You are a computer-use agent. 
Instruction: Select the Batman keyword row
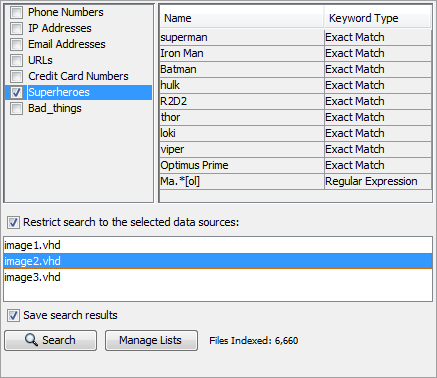coord(295,69)
